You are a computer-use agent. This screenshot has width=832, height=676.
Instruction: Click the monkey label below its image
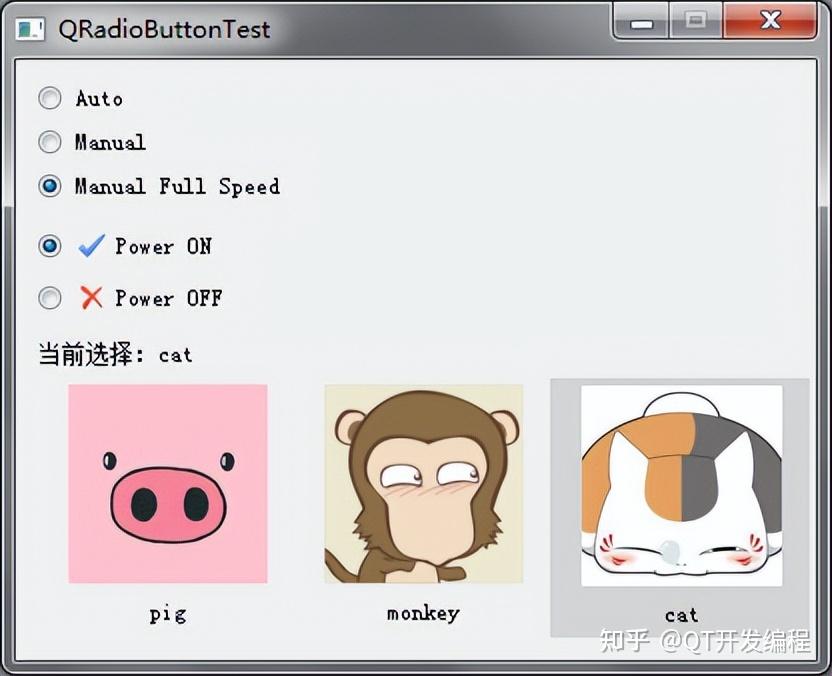tap(421, 614)
